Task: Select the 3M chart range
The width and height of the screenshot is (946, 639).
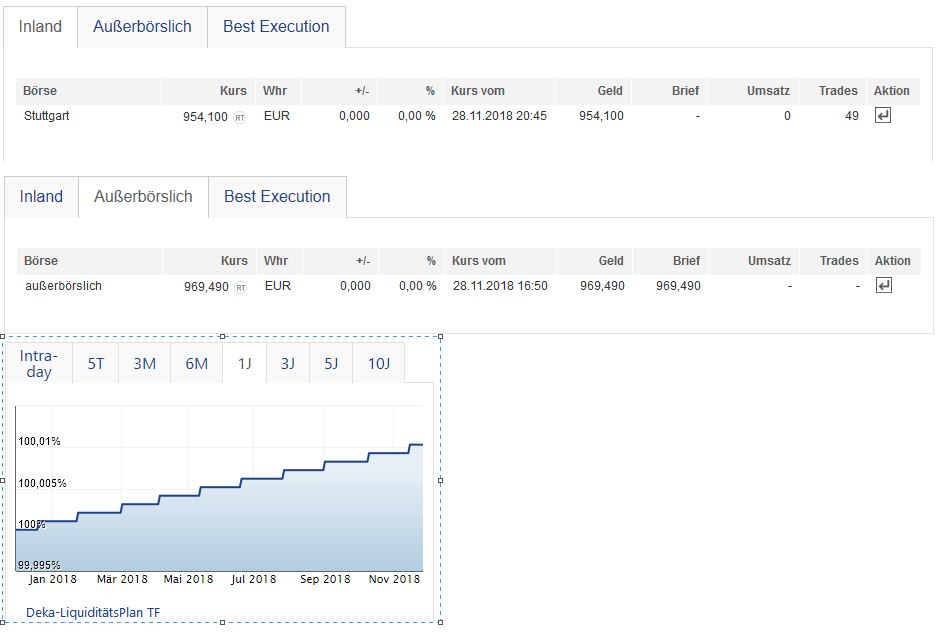Action: click(x=145, y=364)
